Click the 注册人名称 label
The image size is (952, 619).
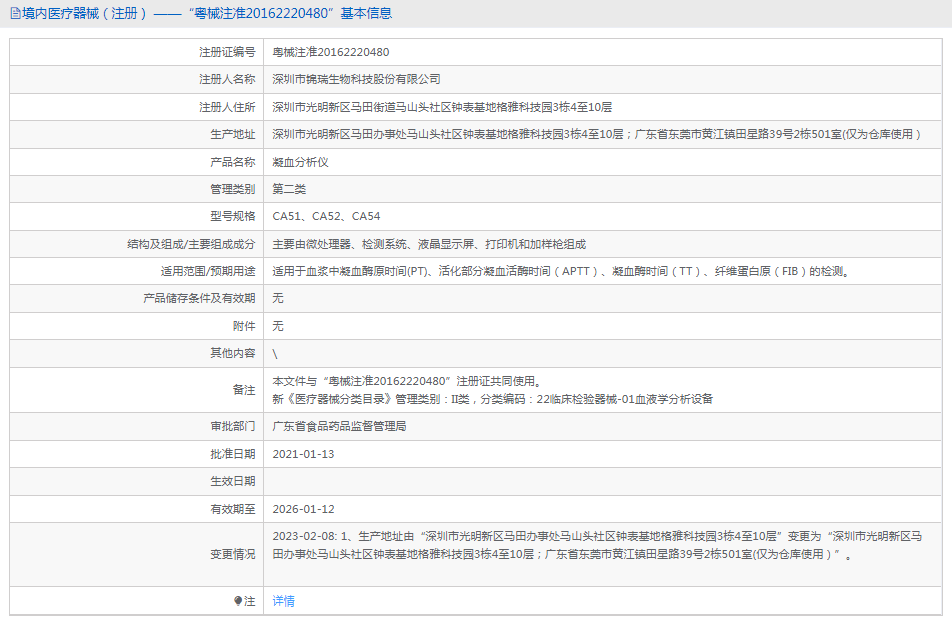227,79
